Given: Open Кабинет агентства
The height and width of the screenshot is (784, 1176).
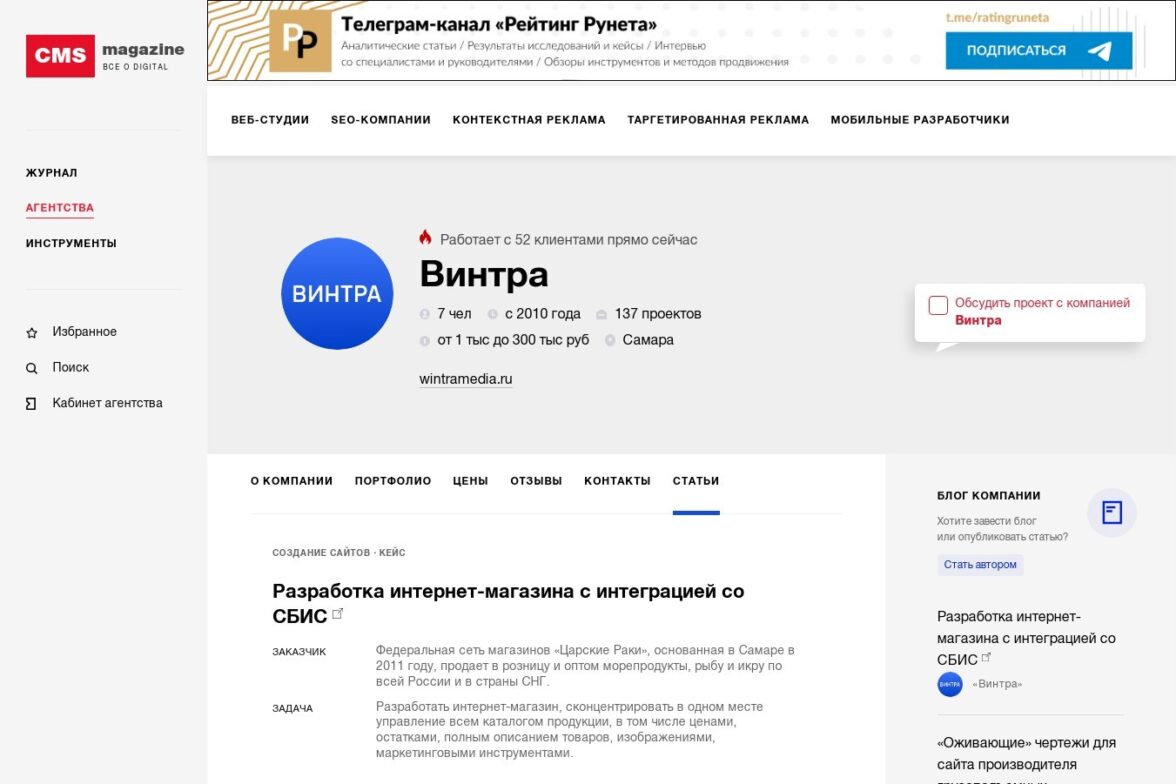Looking at the screenshot, I should [x=107, y=403].
